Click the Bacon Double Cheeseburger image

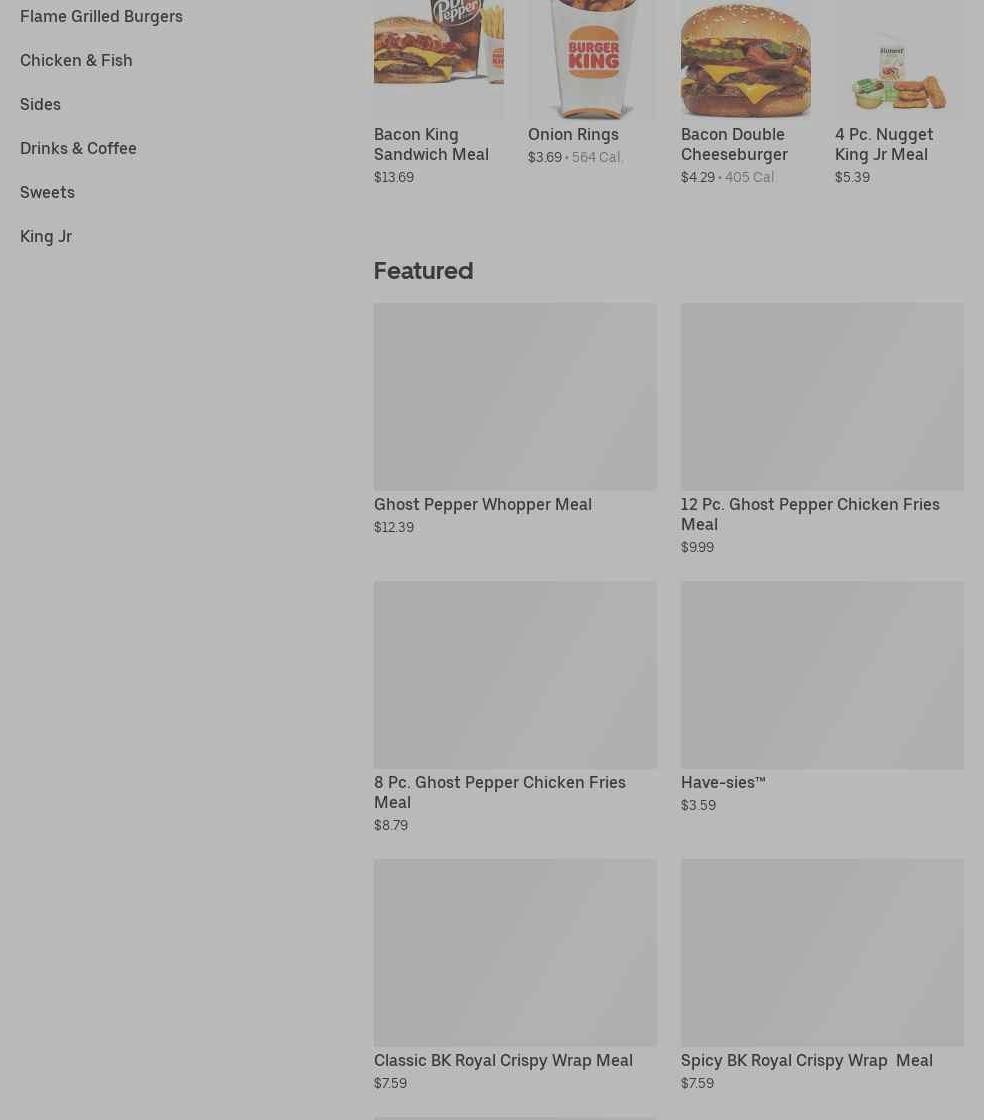tap(745, 59)
